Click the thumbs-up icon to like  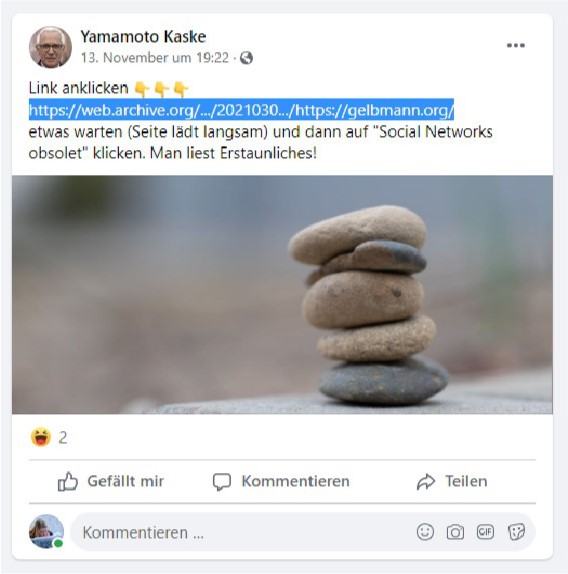[68, 481]
